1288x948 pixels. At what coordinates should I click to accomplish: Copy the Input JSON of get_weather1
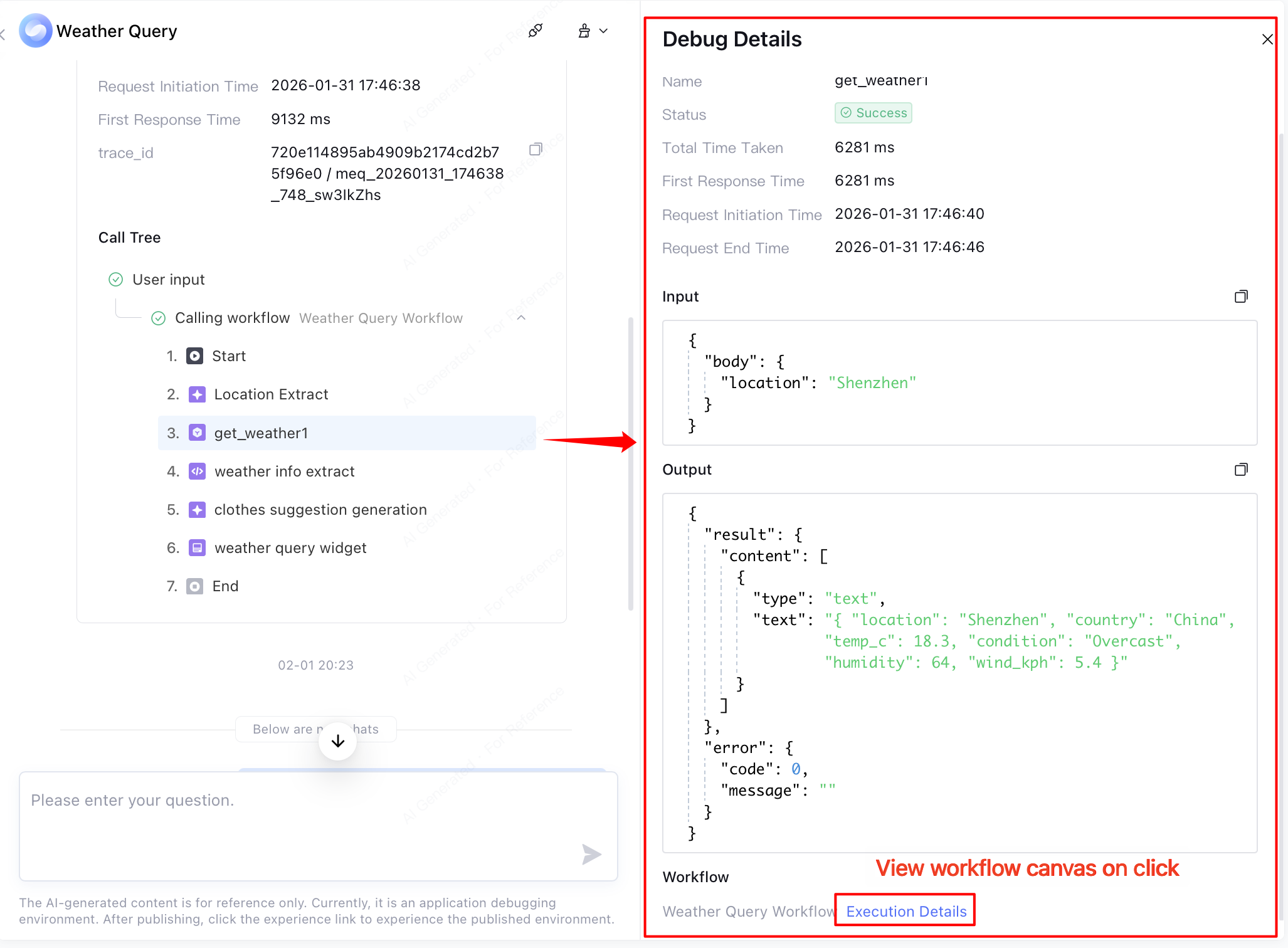pyautogui.click(x=1242, y=296)
